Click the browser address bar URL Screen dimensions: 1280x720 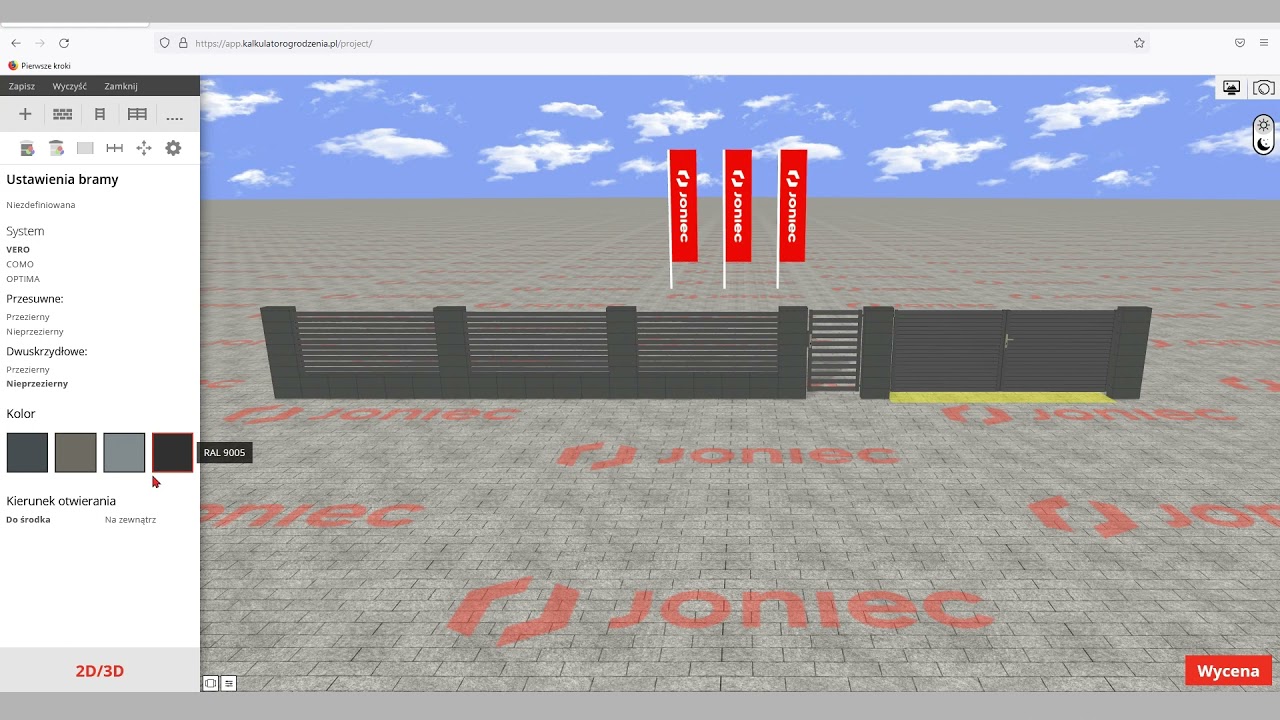coord(284,43)
